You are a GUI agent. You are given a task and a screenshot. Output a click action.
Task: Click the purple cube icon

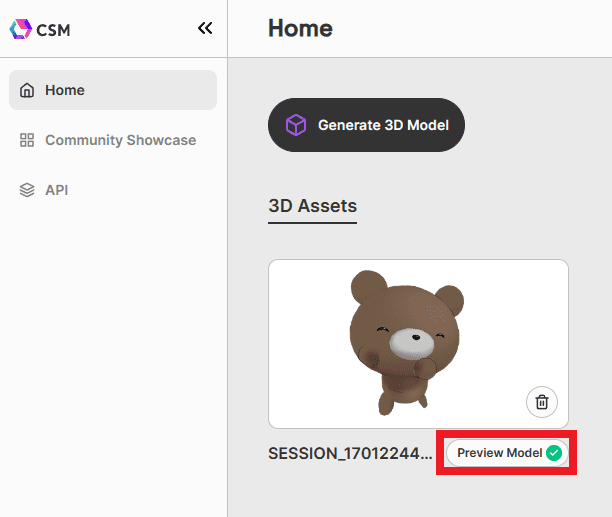[x=295, y=125]
